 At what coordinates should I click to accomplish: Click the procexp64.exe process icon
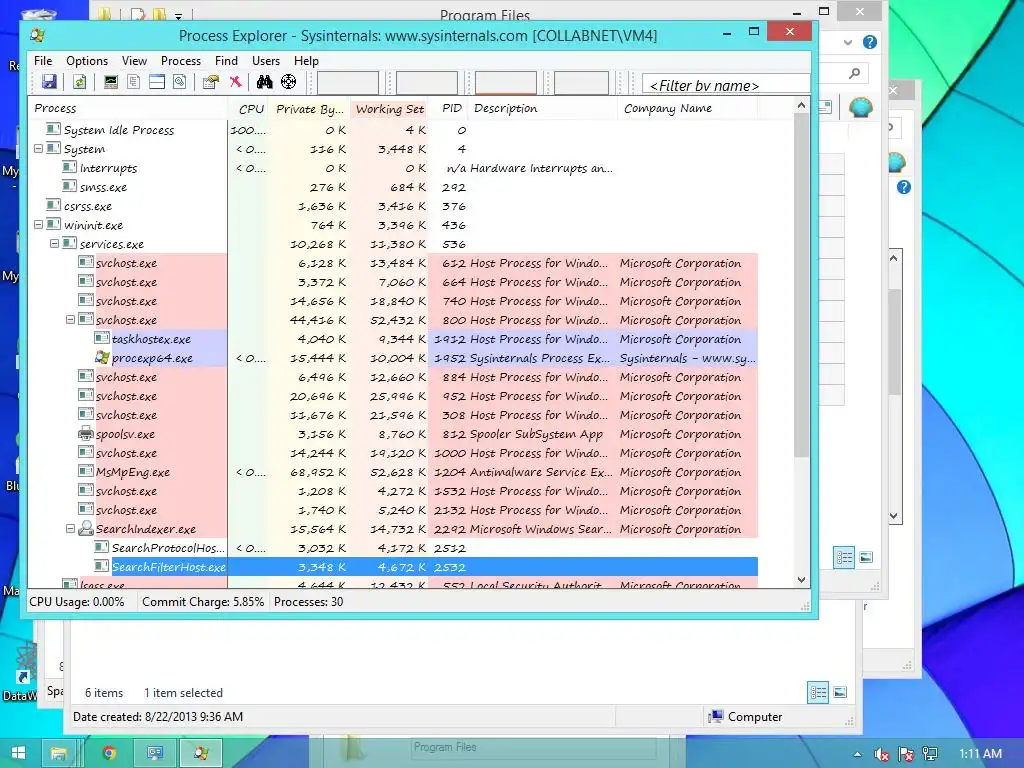[x=102, y=358]
